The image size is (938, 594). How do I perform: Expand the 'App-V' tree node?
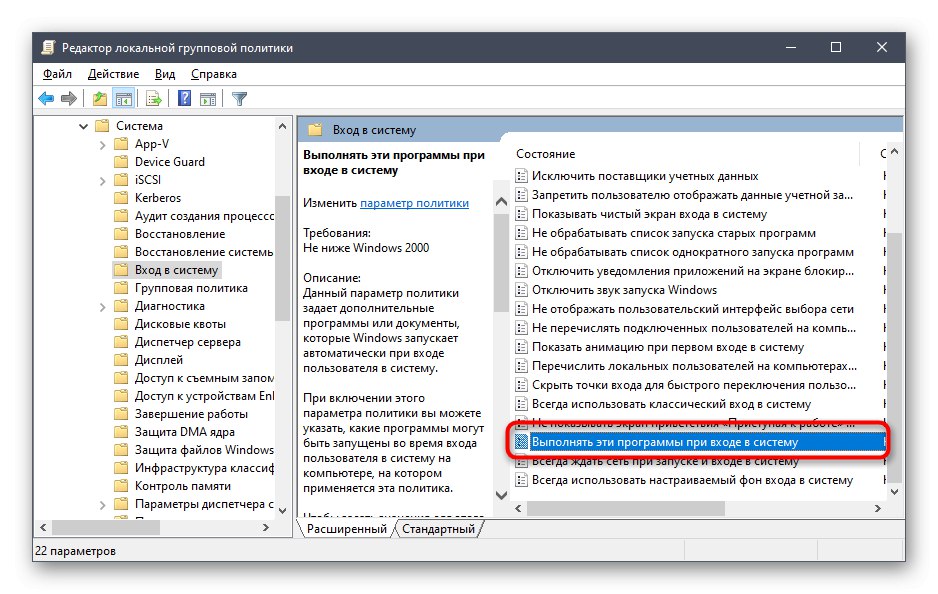click(x=103, y=143)
